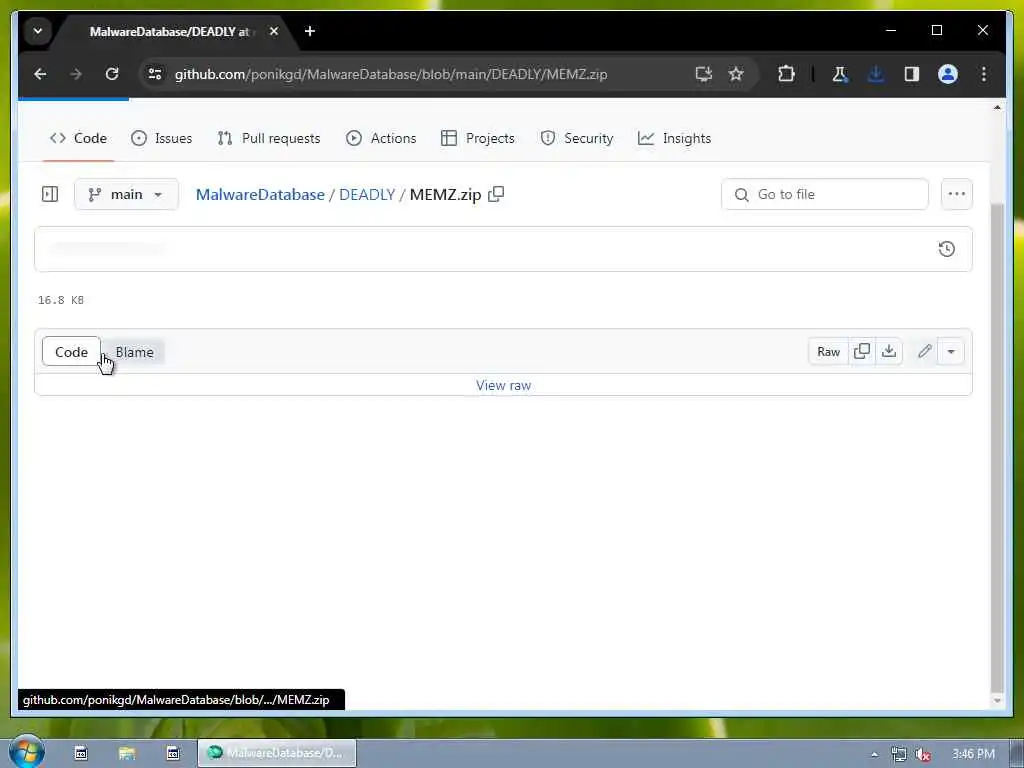
Task: Open the more file actions ellipsis menu
Action: [957, 194]
